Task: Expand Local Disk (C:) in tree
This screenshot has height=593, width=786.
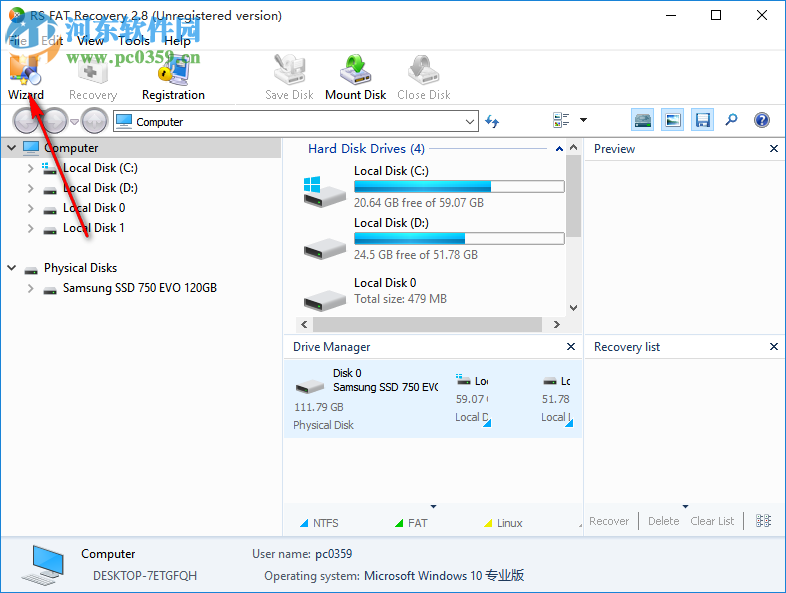Action: [31, 168]
